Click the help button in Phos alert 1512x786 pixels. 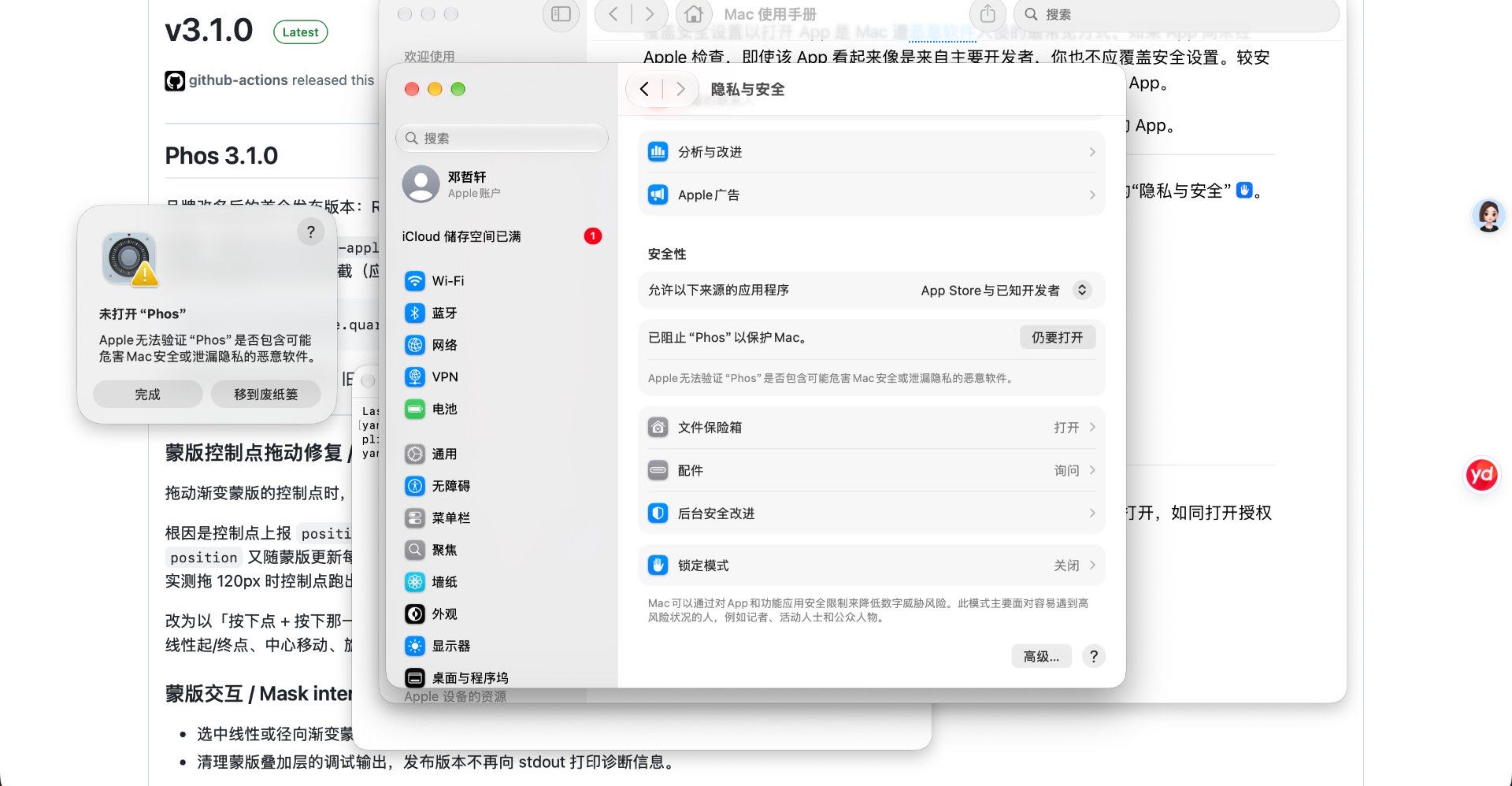(x=311, y=232)
